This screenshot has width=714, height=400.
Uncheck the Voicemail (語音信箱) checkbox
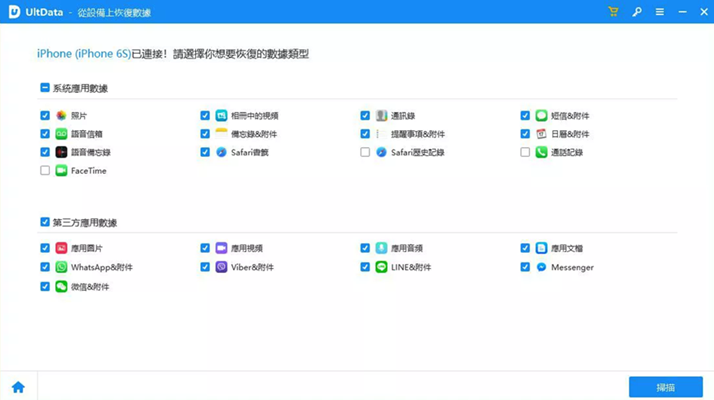click(x=45, y=134)
